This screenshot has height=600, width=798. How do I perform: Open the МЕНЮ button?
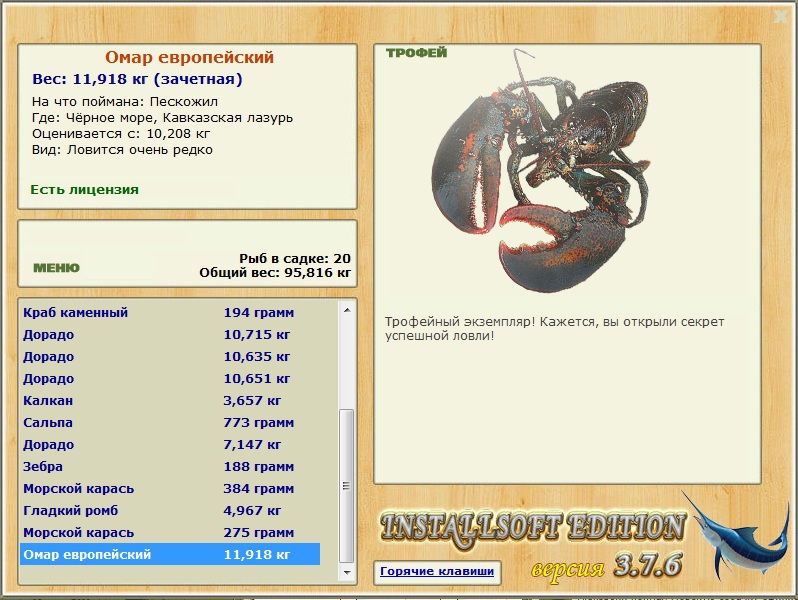pyautogui.click(x=56, y=268)
